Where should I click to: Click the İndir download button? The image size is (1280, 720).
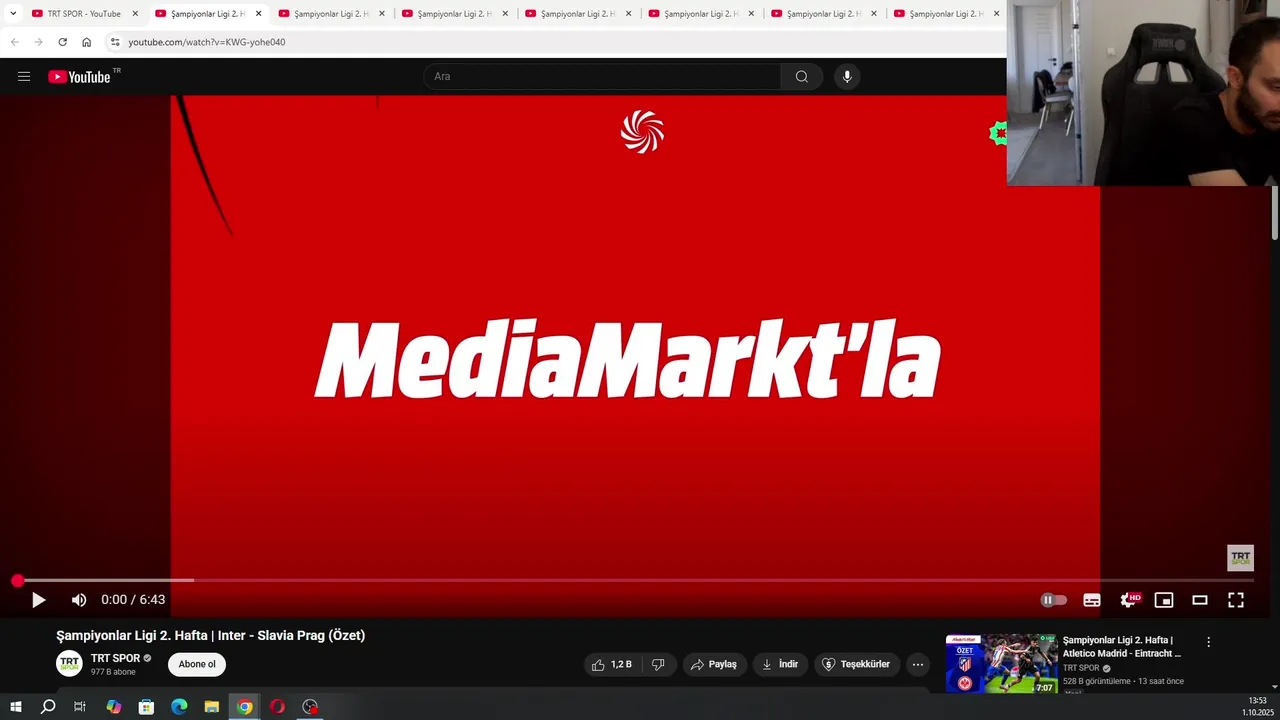780,664
